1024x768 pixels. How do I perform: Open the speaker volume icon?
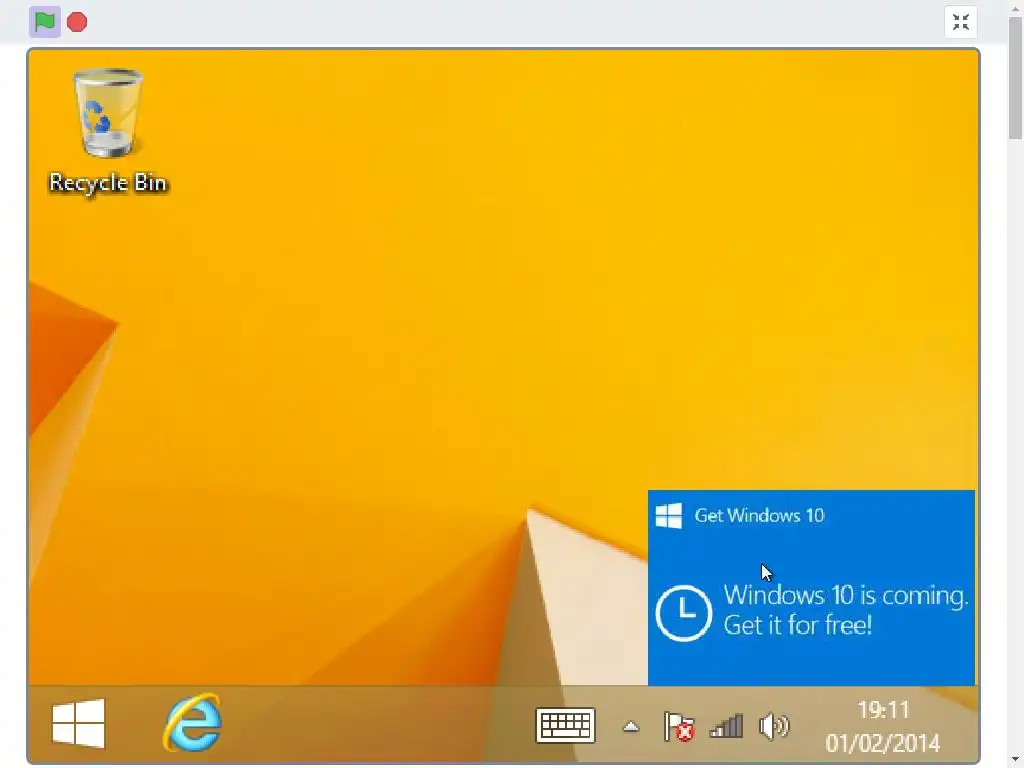click(x=774, y=726)
